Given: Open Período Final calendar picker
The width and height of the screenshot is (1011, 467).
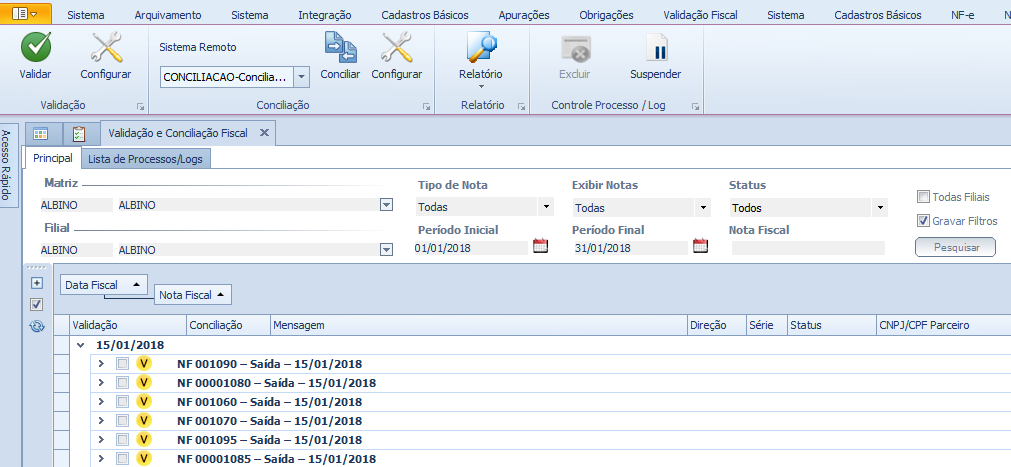Looking at the screenshot, I should click(x=700, y=247).
